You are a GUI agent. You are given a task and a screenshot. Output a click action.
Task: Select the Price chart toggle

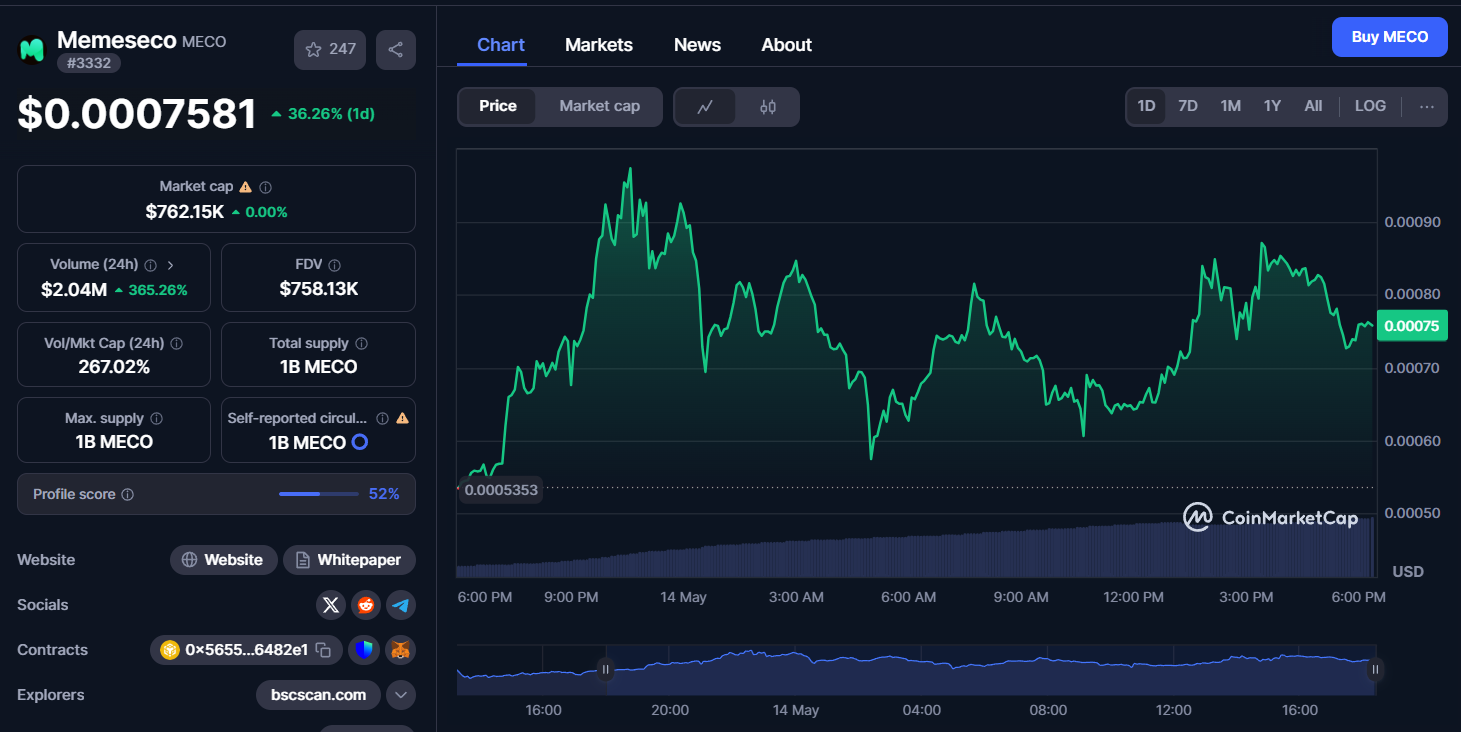coord(498,106)
